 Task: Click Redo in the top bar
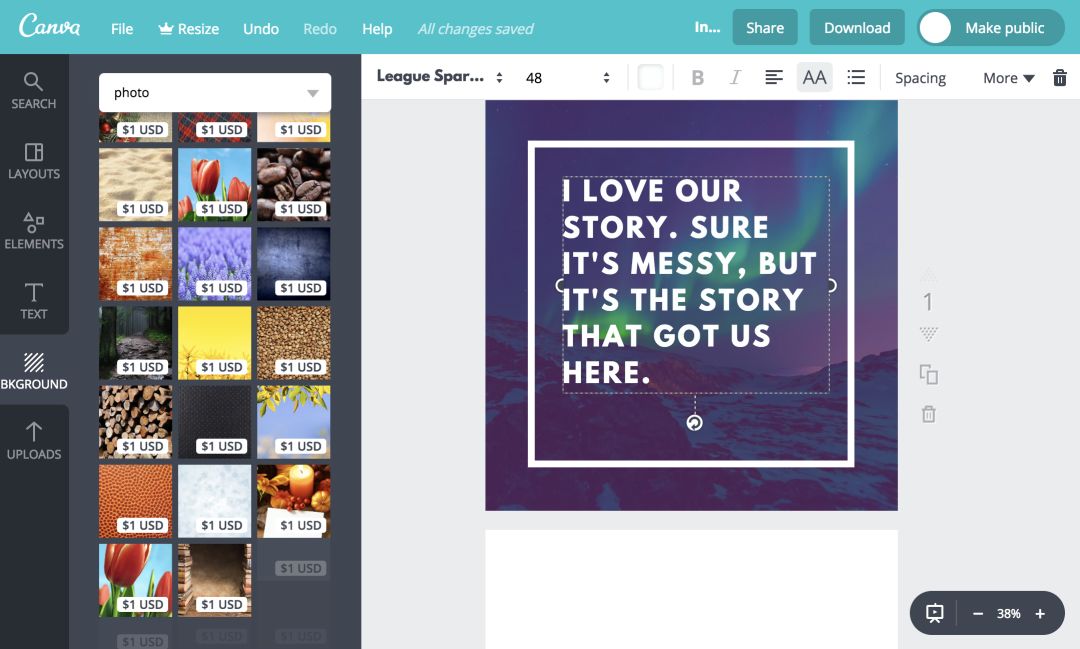320,29
